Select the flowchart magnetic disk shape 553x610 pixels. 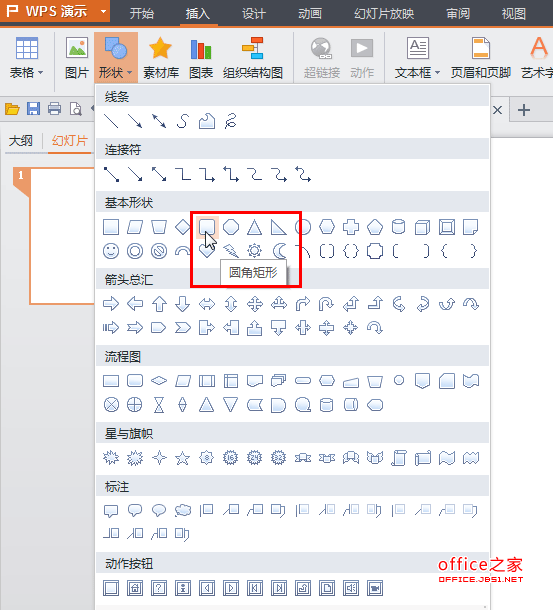point(327,405)
